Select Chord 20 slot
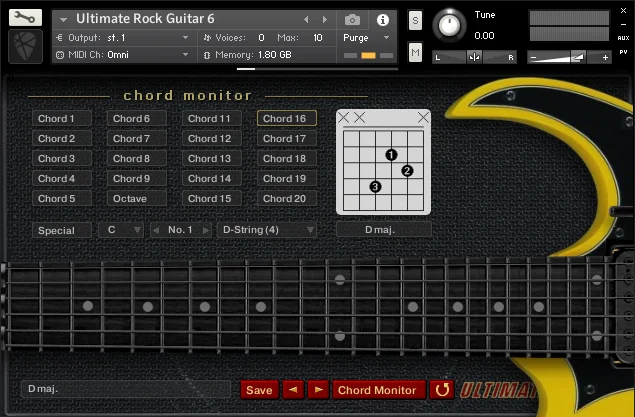The height and width of the screenshot is (417, 635). [287, 198]
